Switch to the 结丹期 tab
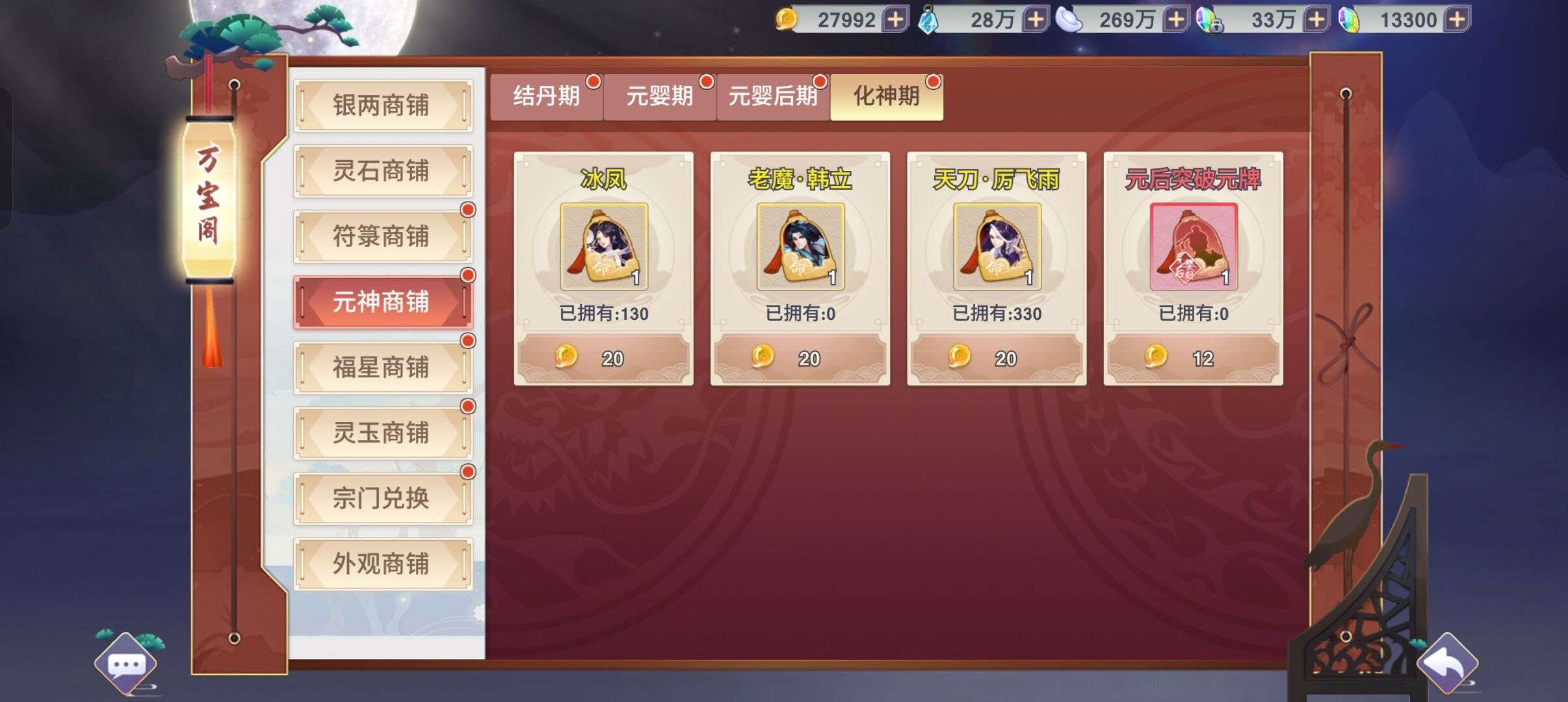The image size is (1568, 702). click(x=546, y=97)
